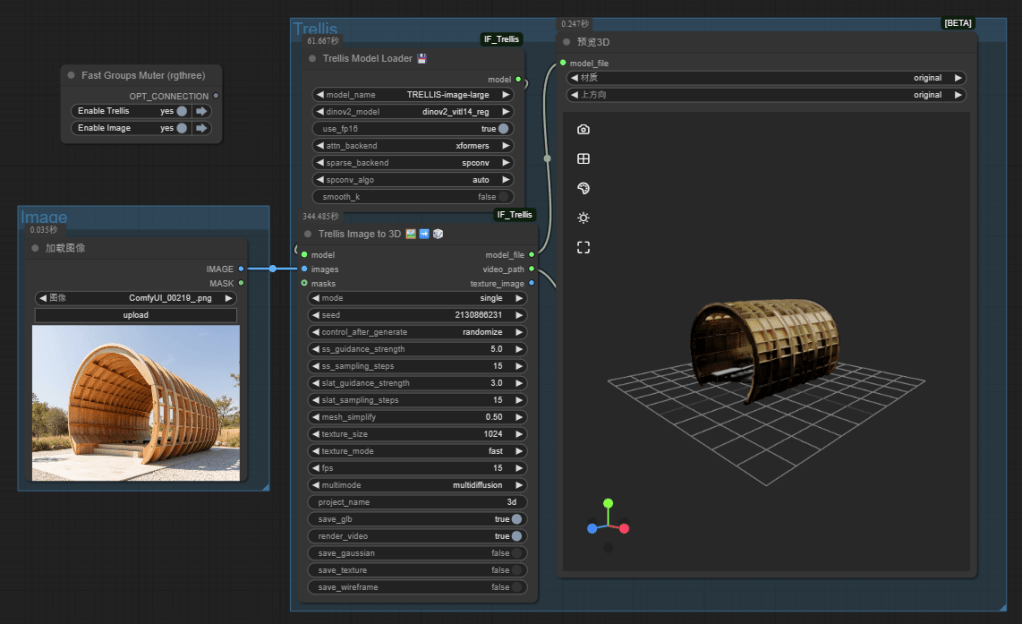
Task: Click the camera icon in 3D preview
Action: 584,129
